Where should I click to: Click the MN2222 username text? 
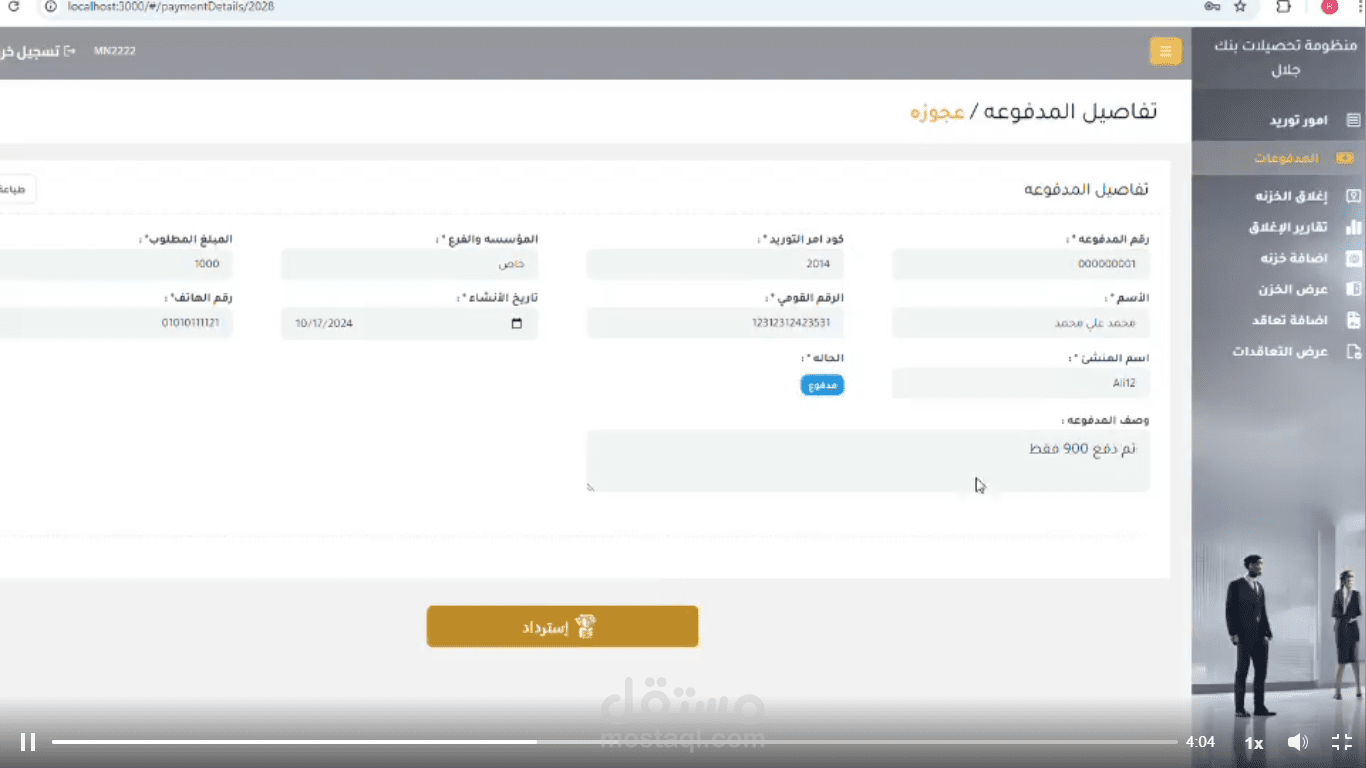click(114, 51)
